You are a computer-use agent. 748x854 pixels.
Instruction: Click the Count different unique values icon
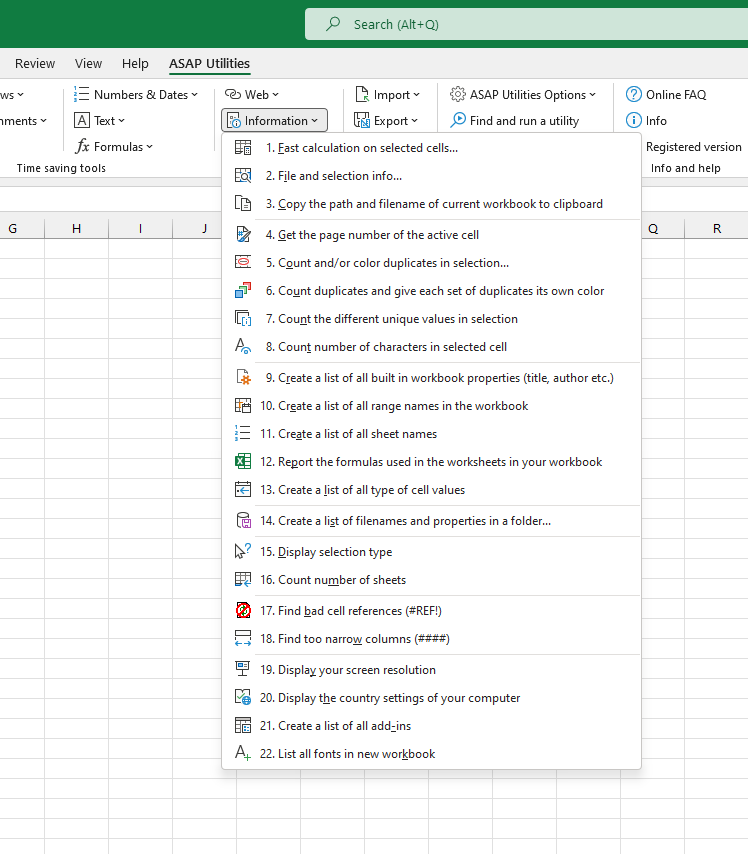[x=243, y=319]
